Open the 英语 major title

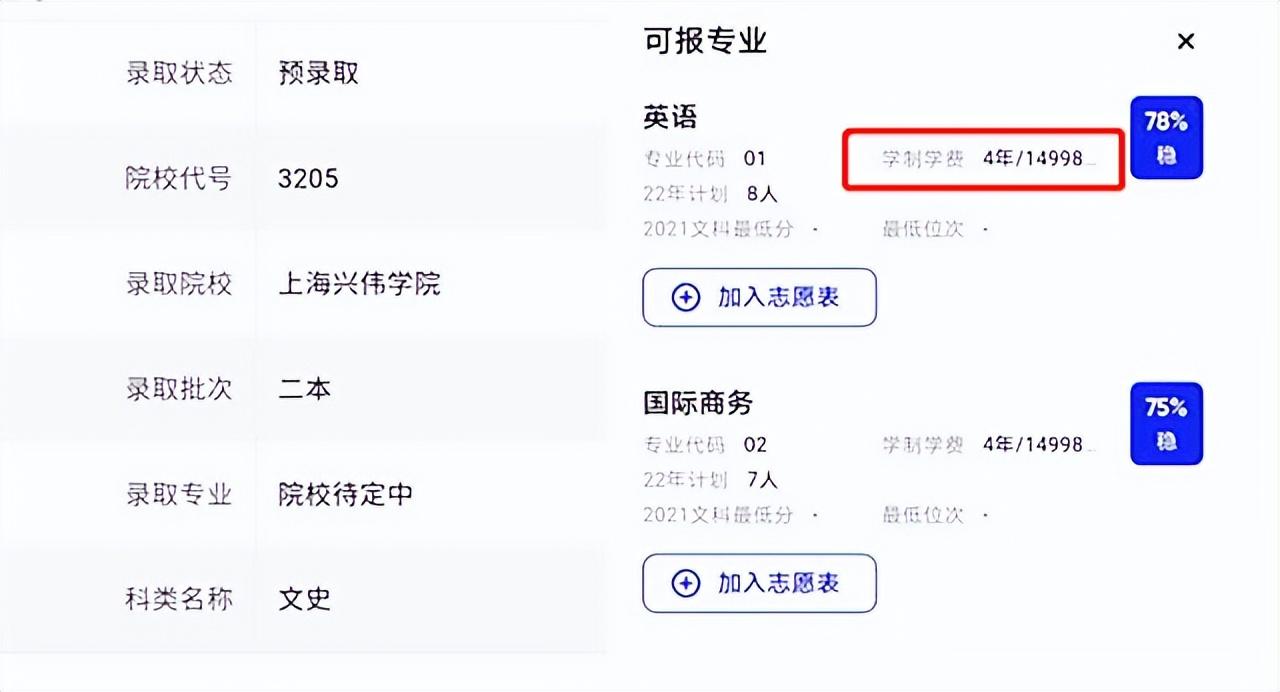670,117
